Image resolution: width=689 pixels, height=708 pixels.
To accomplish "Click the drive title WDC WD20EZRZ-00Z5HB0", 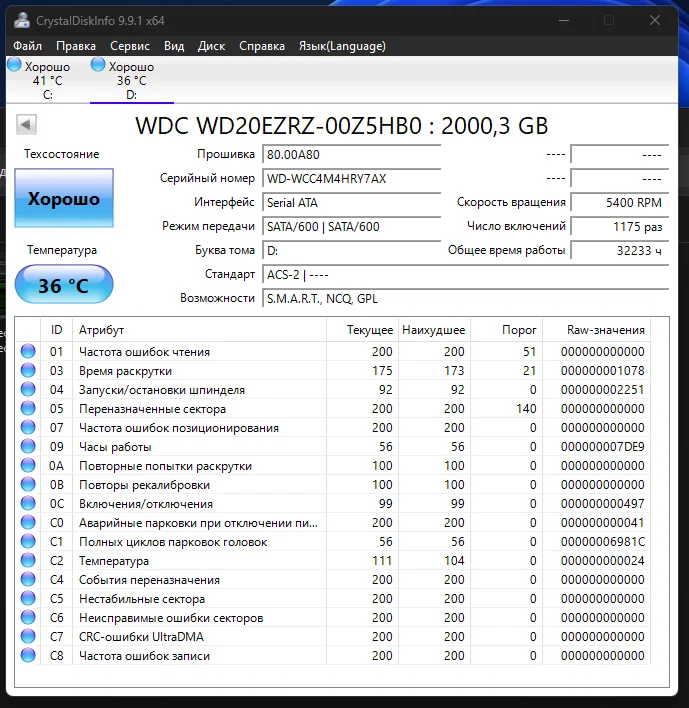I will tap(279, 126).
